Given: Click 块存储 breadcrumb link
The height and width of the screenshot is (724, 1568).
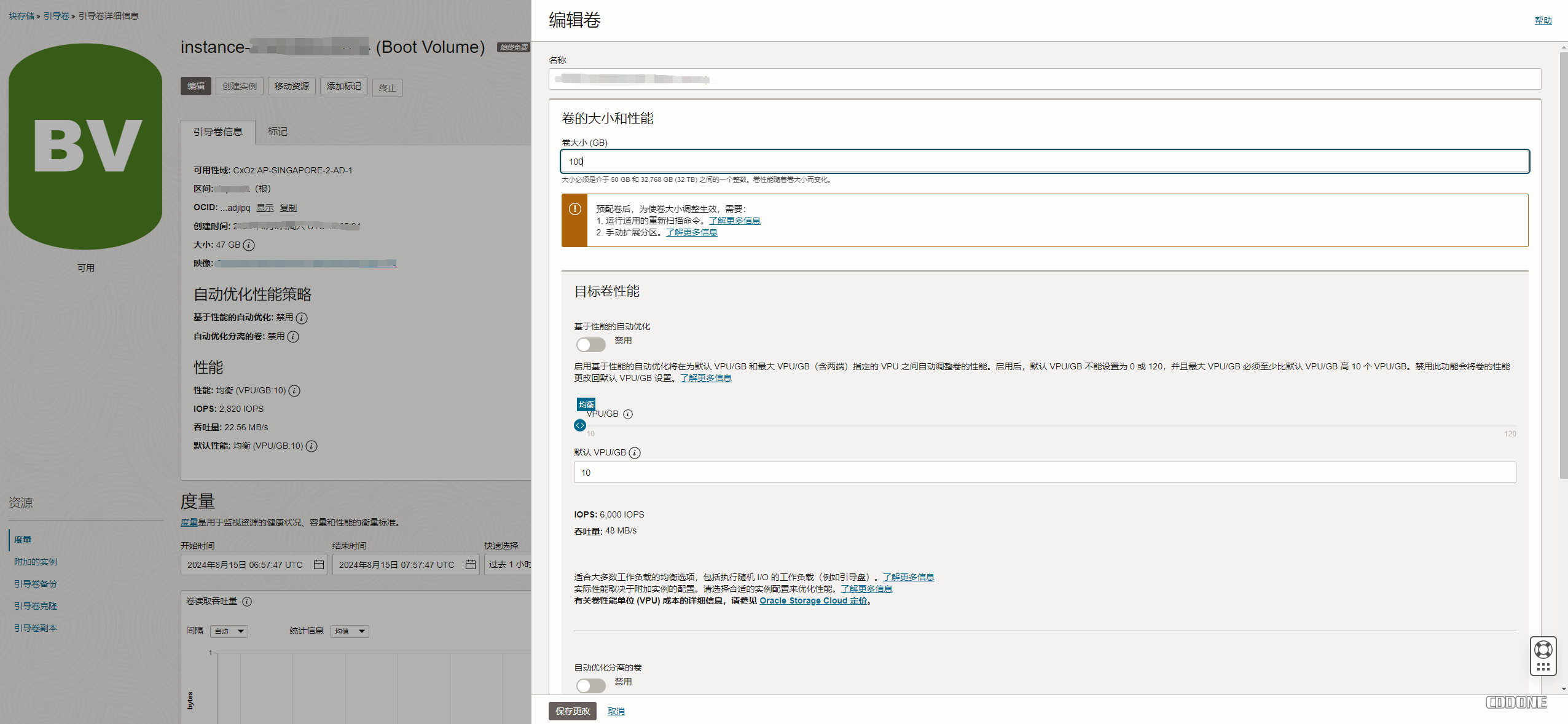Looking at the screenshot, I should (22, 16).
